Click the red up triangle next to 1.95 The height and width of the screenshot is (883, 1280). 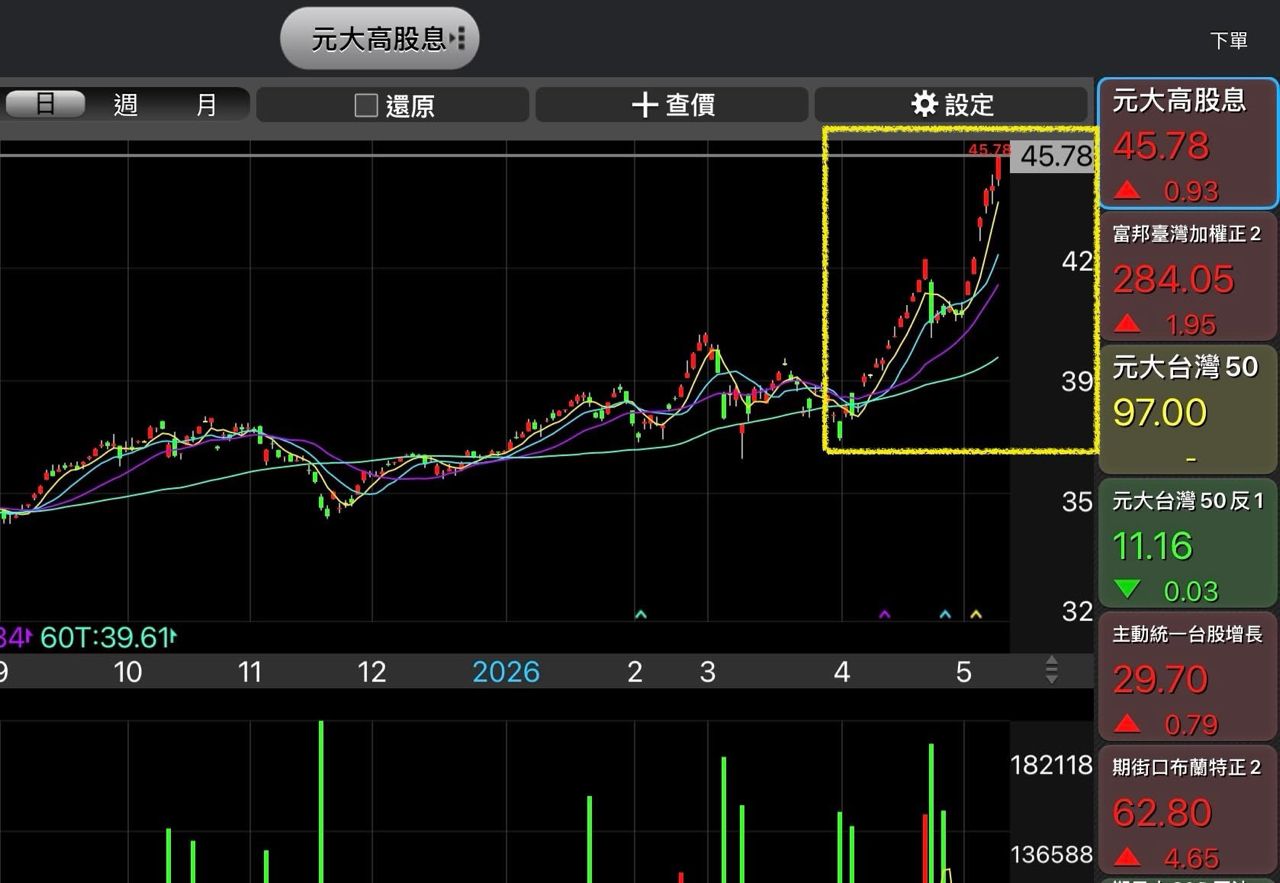1127,323
